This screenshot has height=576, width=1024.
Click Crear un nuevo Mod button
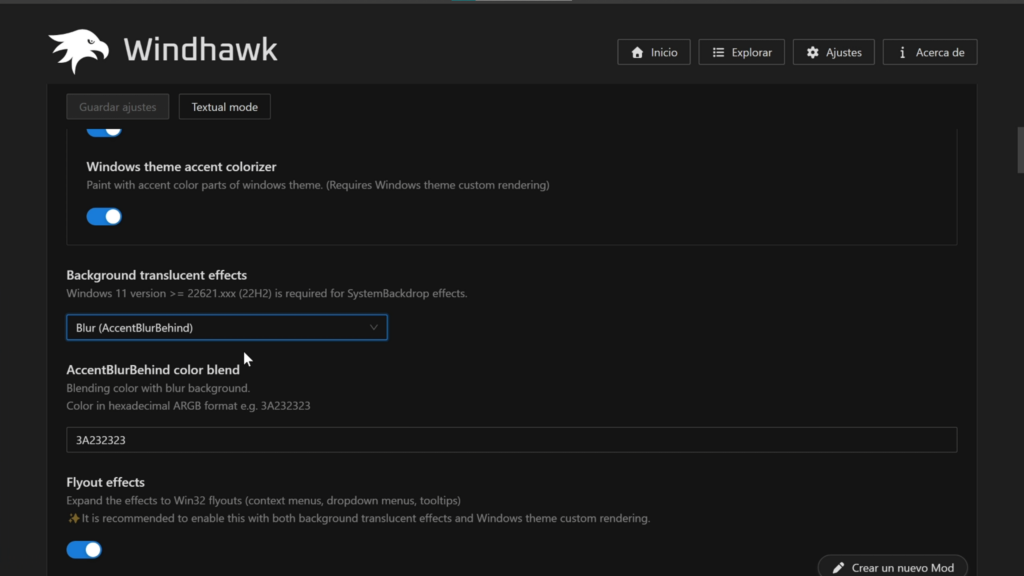[893, 567]
